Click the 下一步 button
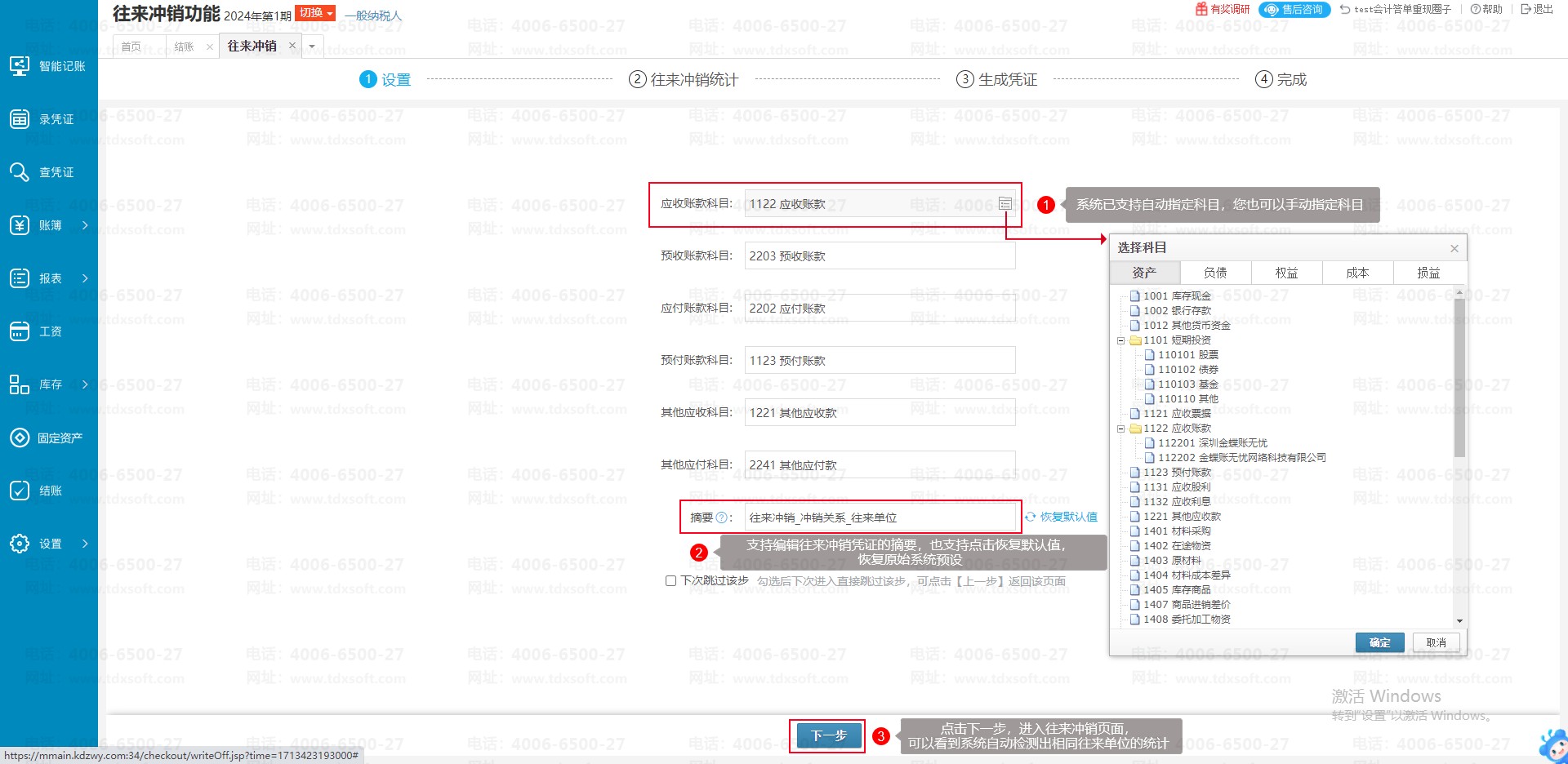Image resolution: width=1568 pixels, height=764 pixels. [829, 735]
